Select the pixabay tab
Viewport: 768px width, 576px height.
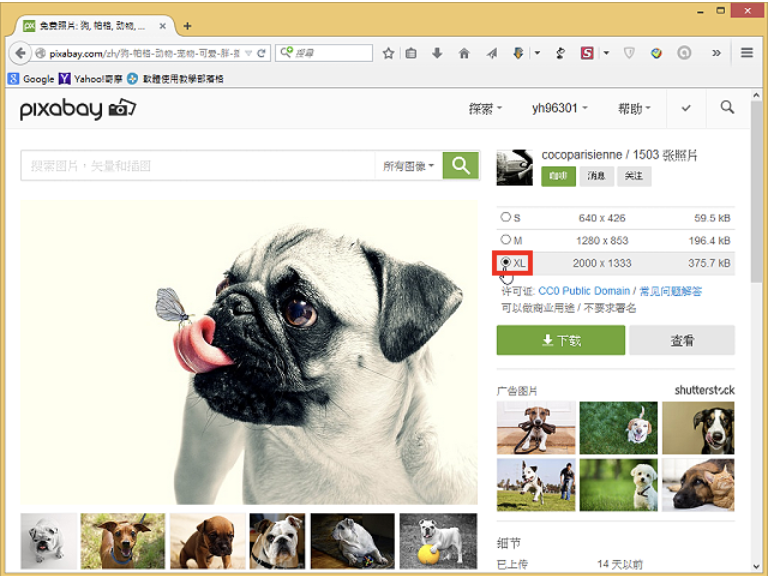pos(92,26)
